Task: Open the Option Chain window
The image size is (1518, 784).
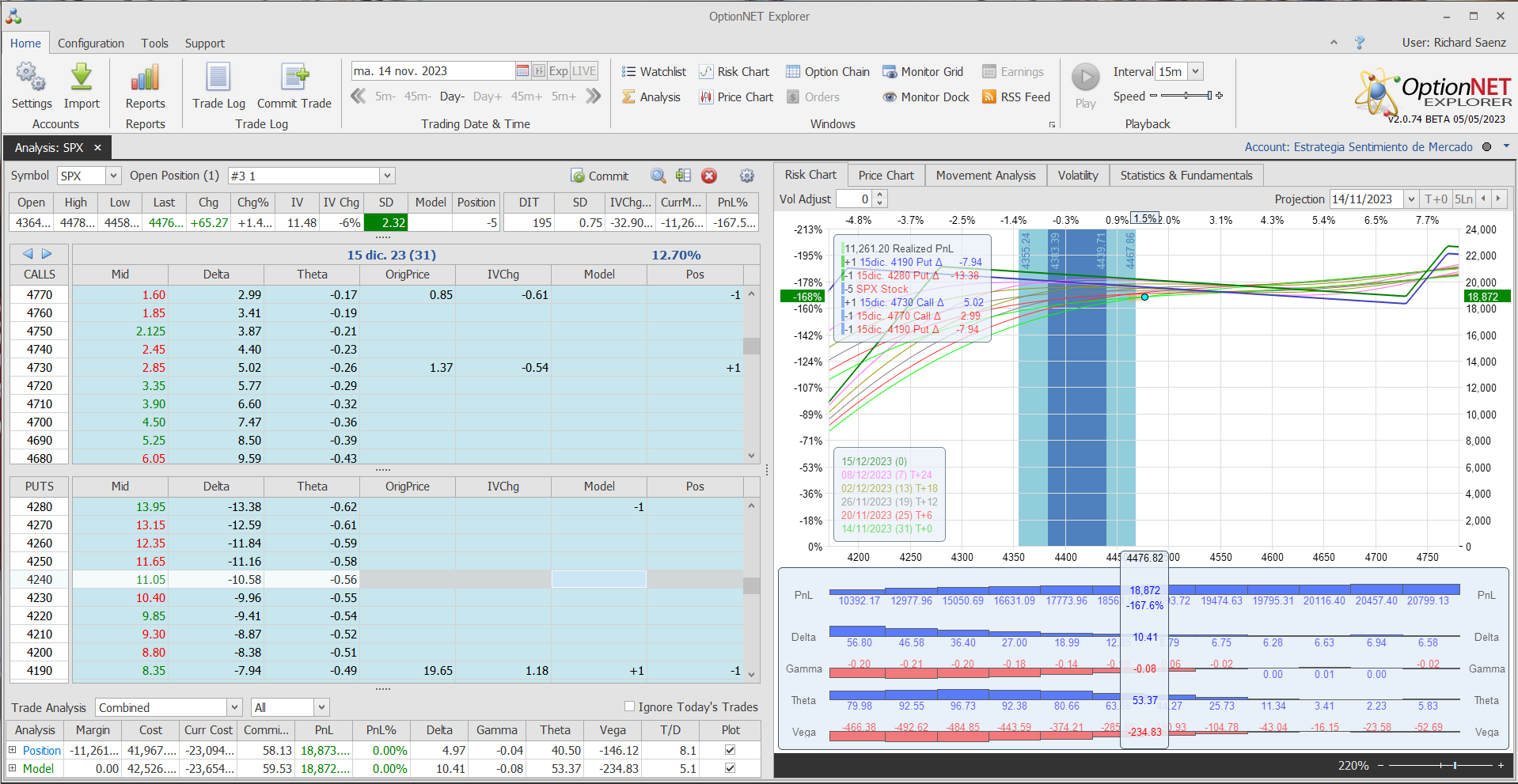Action: coord(827,72)
